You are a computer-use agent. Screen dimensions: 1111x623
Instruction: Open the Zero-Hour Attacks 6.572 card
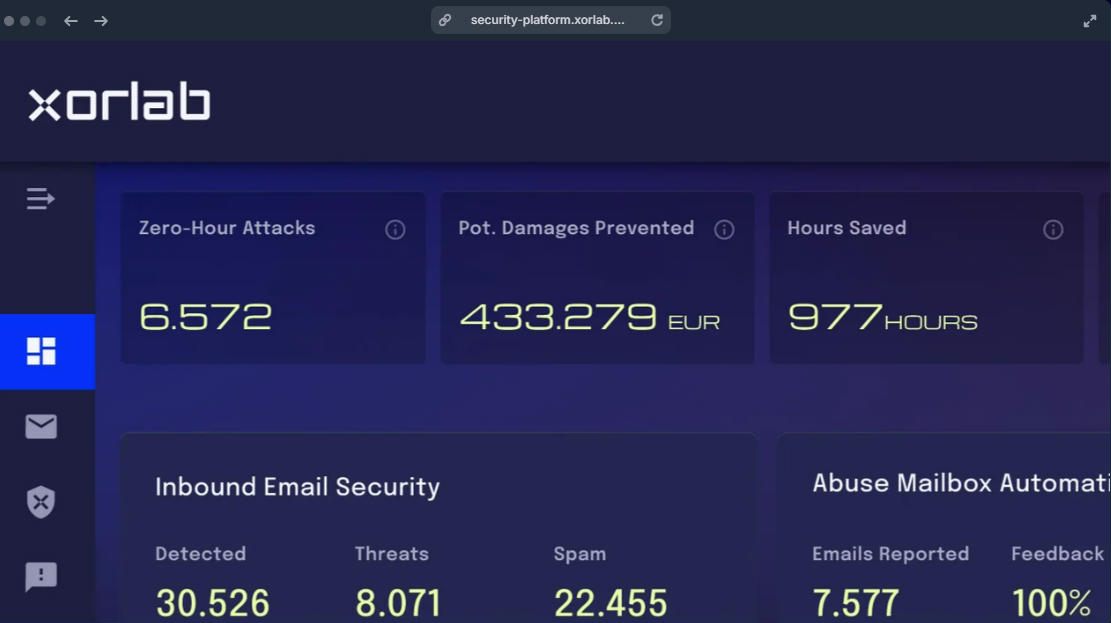[x=273, y=278]
